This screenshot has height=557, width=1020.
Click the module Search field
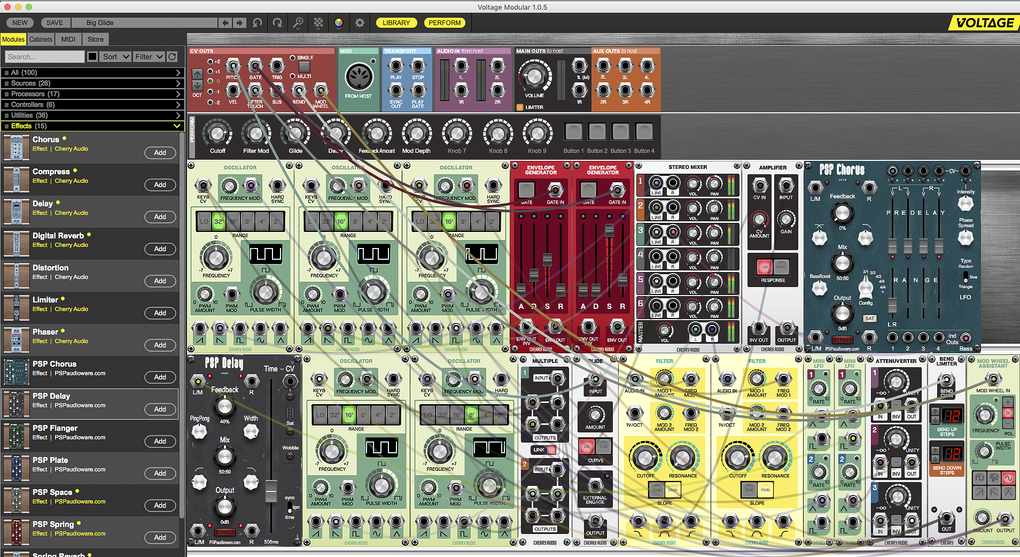point(44,57)
